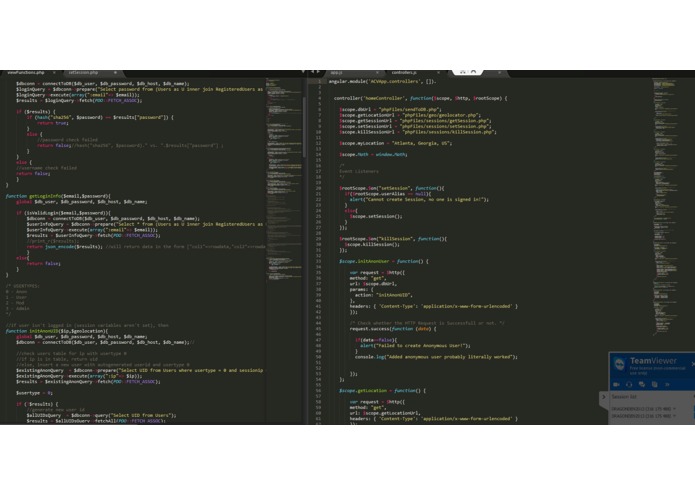Click the $rootScope.$on 'killSession' line
The width and height of the screenshot is (695, 494).
[393, 239]
